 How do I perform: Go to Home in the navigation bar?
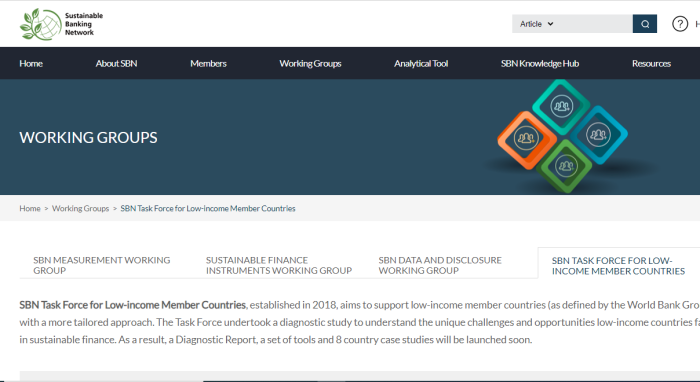(x=31, y=63)
